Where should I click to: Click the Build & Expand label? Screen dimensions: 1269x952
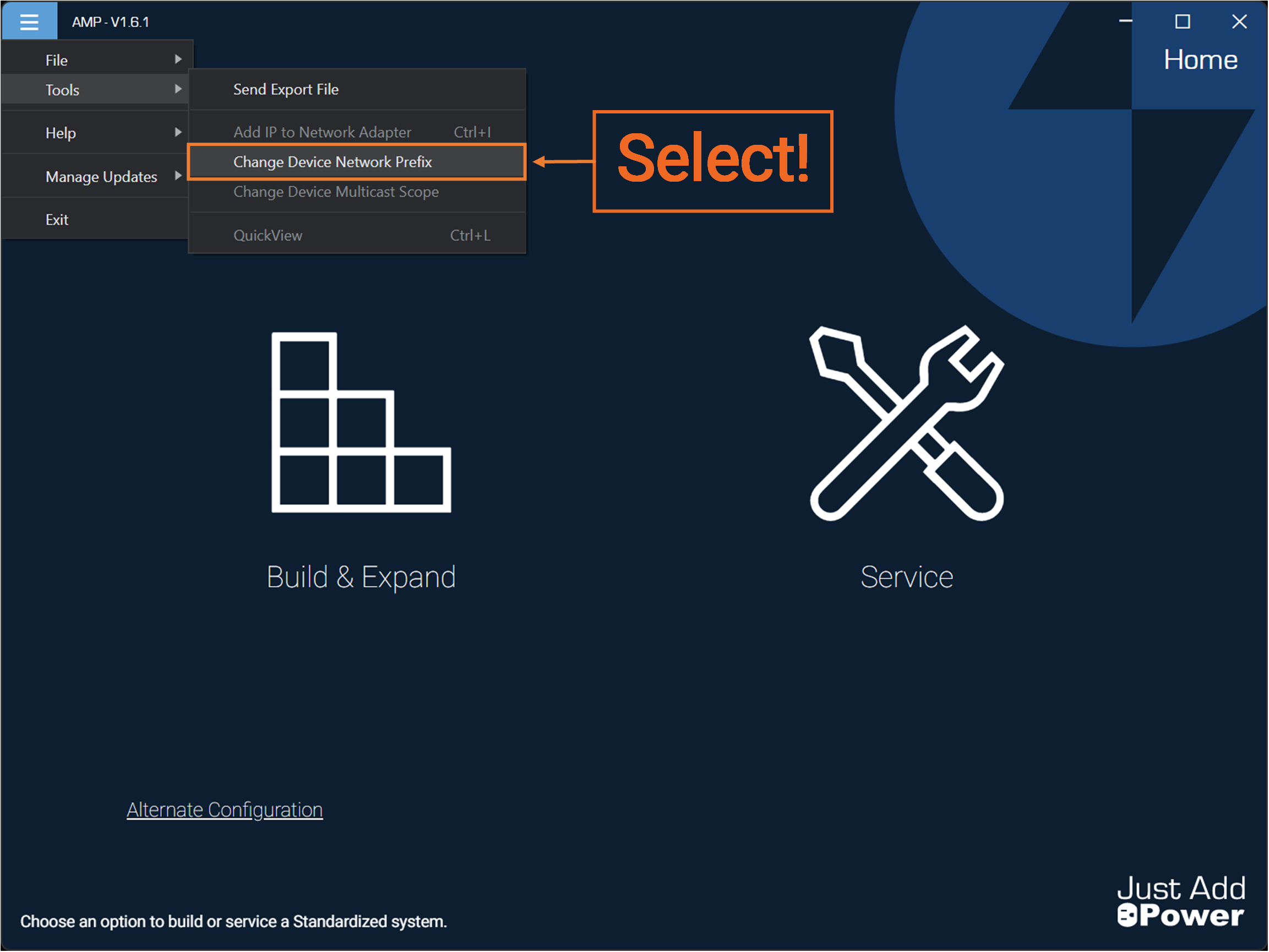tap(361, 576)
